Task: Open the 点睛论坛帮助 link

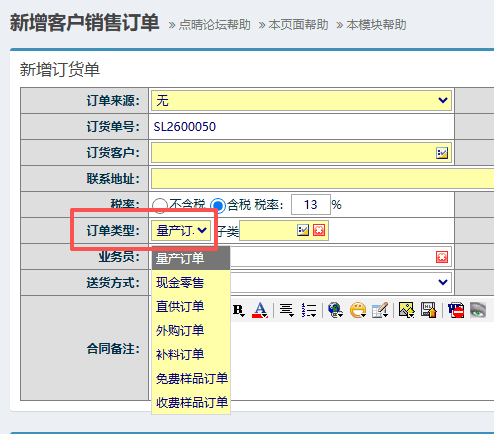Action: coord(214,25)
